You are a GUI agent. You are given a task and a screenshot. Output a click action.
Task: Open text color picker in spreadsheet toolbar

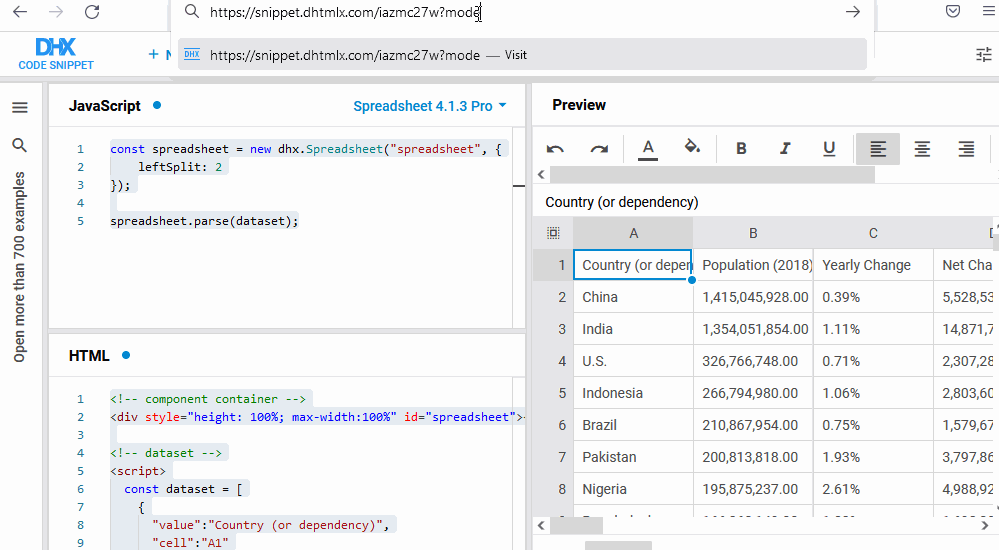click(648, 149)
